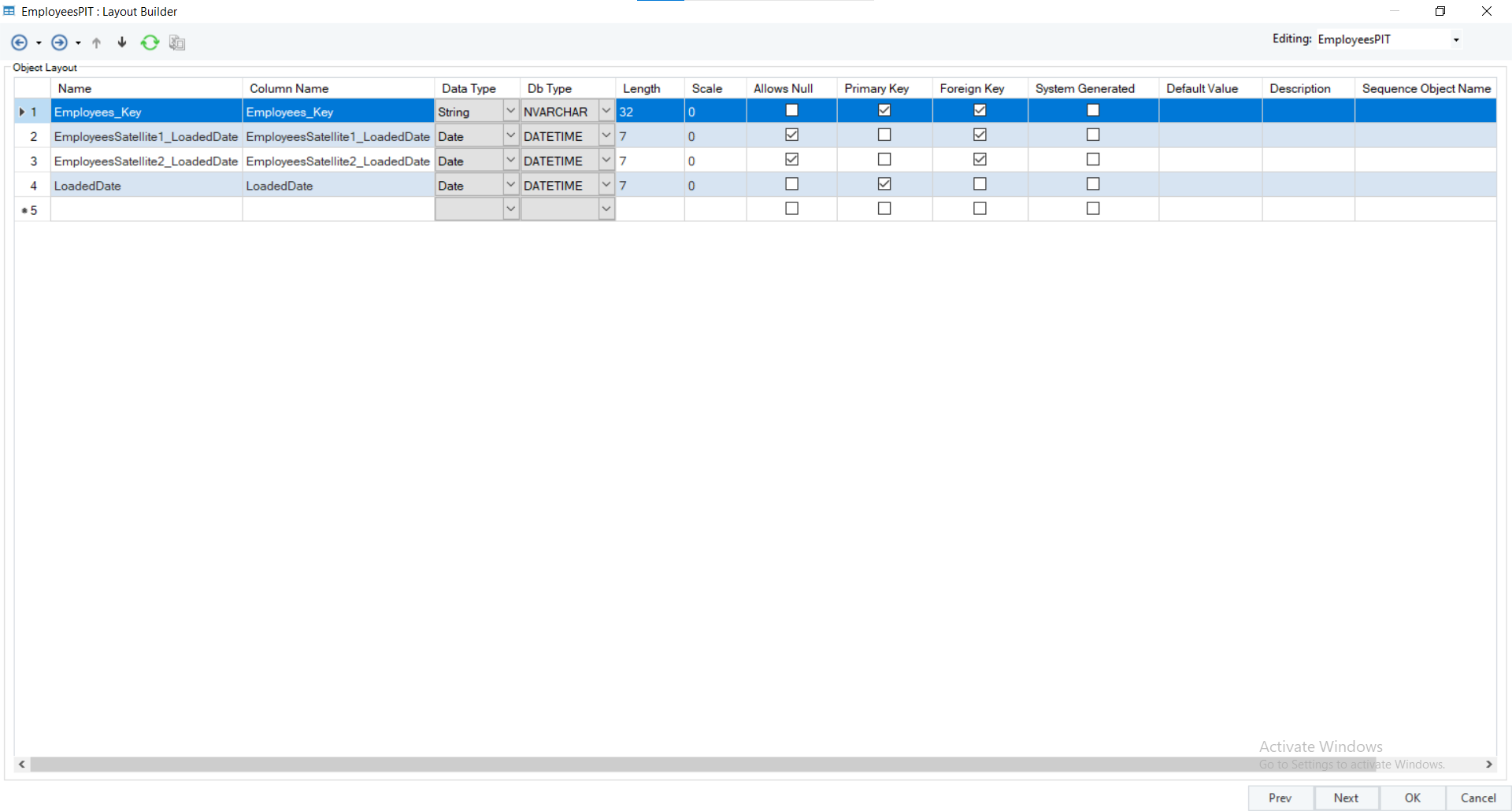Click the Sequence Object Name column header

coord(1425,88)
